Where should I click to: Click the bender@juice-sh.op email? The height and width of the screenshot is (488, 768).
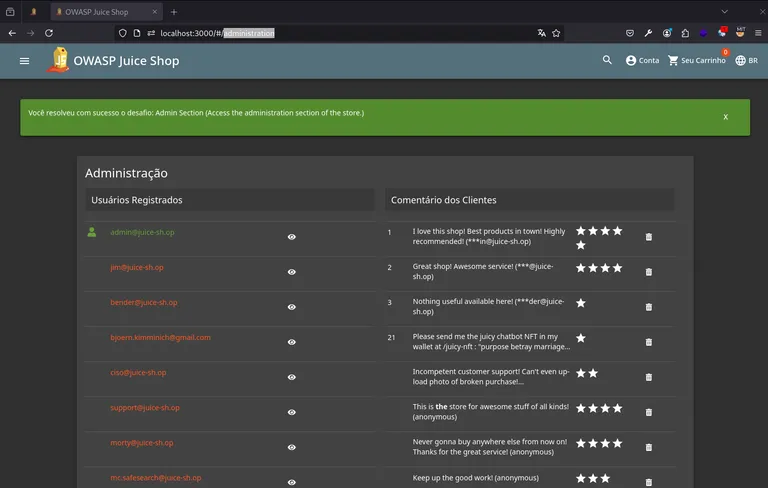[x=144, y=302]
